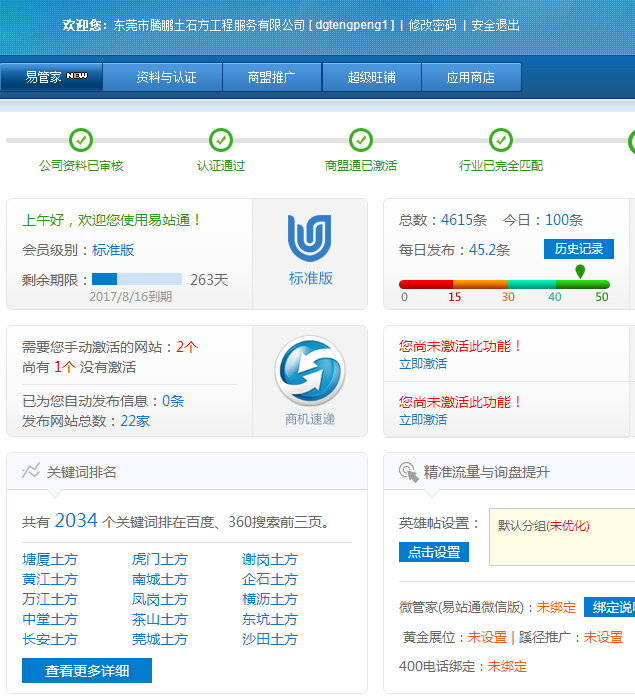Open the 塘厦土方 keyword link
Viewport: 635px width, 698px height.
tap(50, 560)
